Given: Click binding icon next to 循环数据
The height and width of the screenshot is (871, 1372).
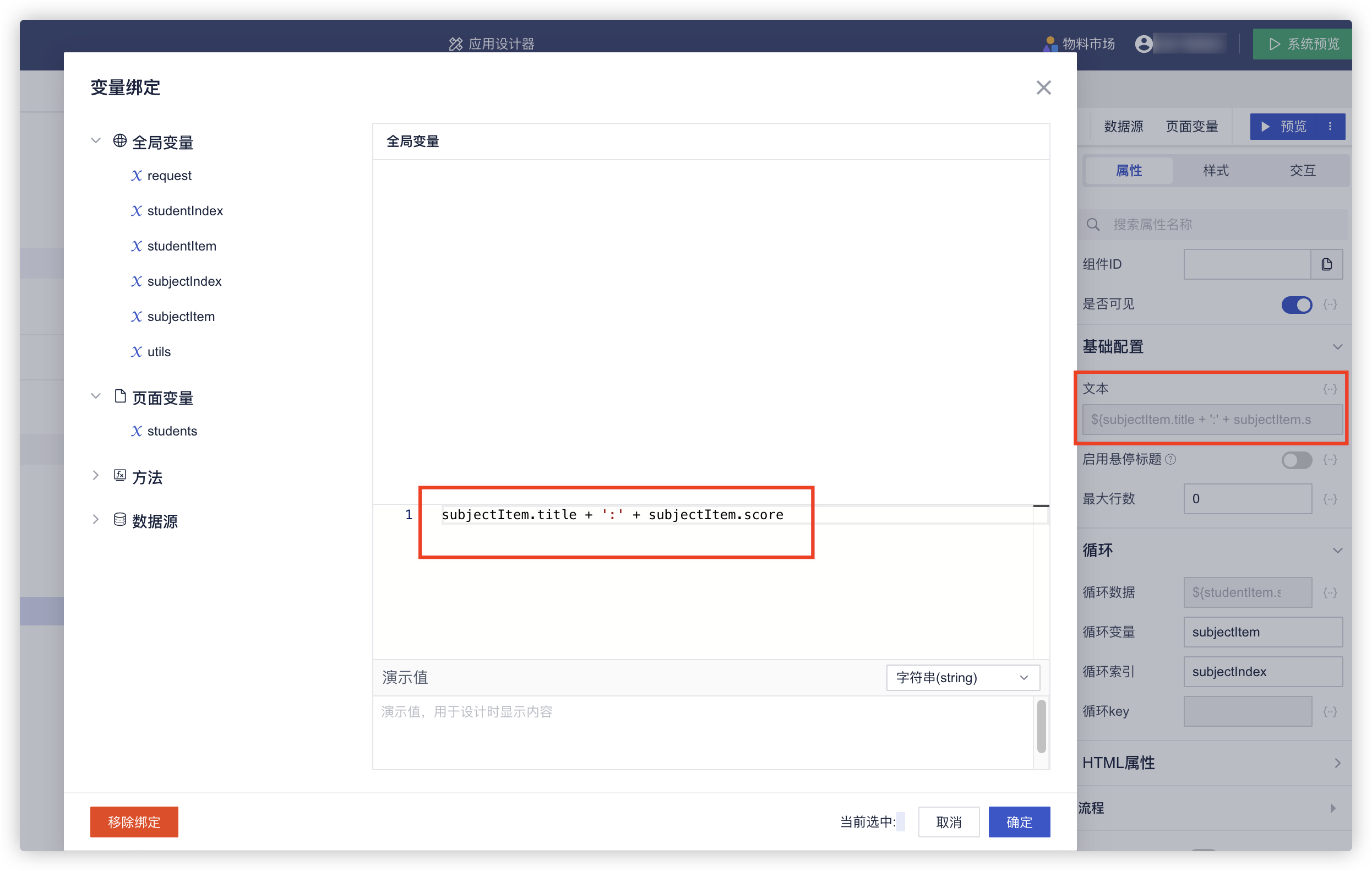Looking at the screenshot, I should (1329, 592).
